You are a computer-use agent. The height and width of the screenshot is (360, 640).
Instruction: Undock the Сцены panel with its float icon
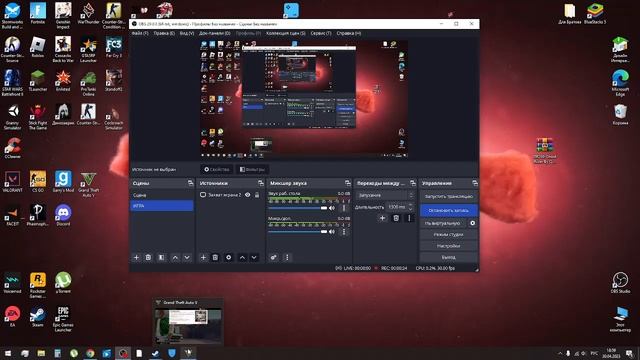(191, 183)
